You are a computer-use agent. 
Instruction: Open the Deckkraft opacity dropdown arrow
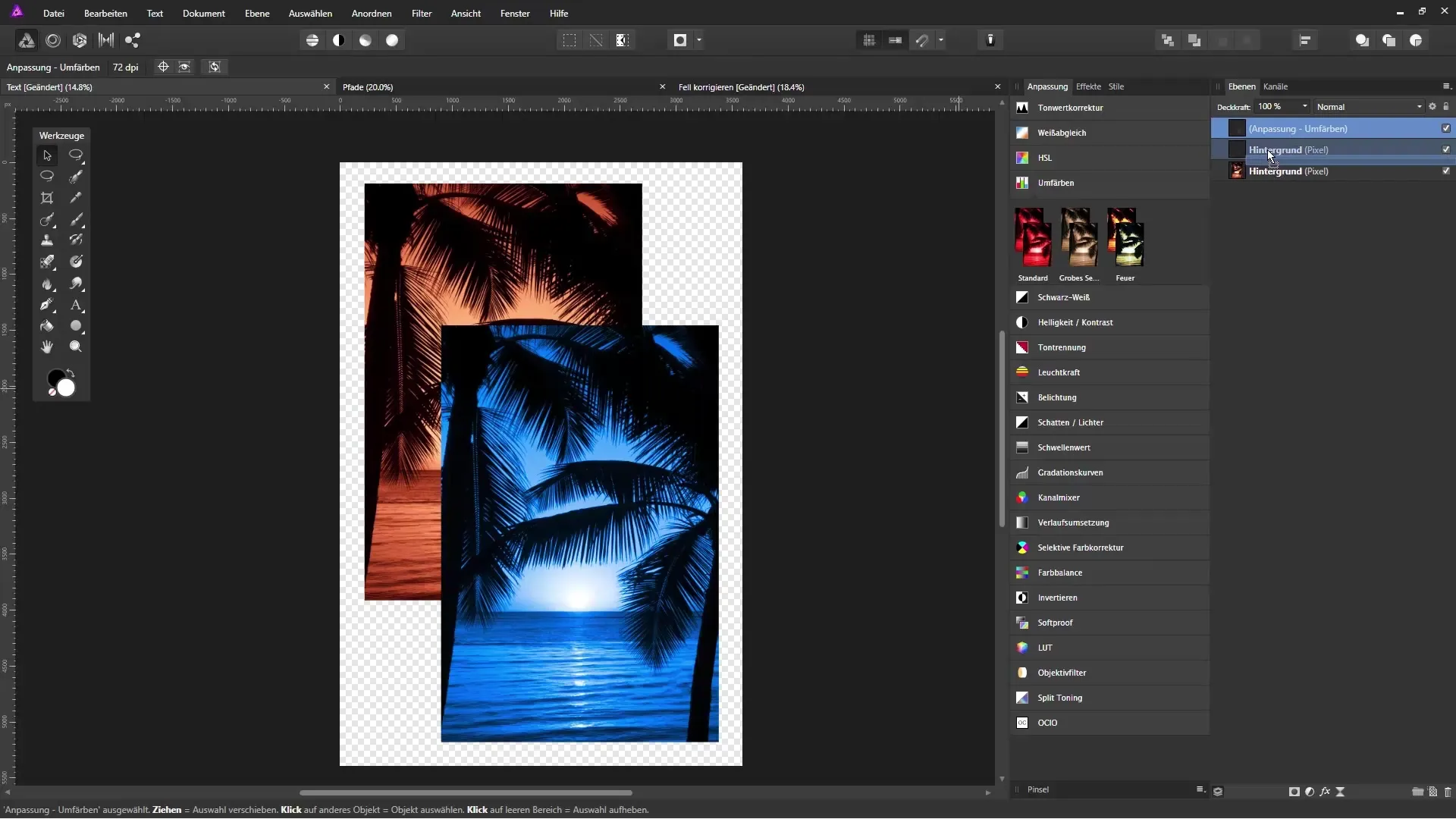[1304, 107]
